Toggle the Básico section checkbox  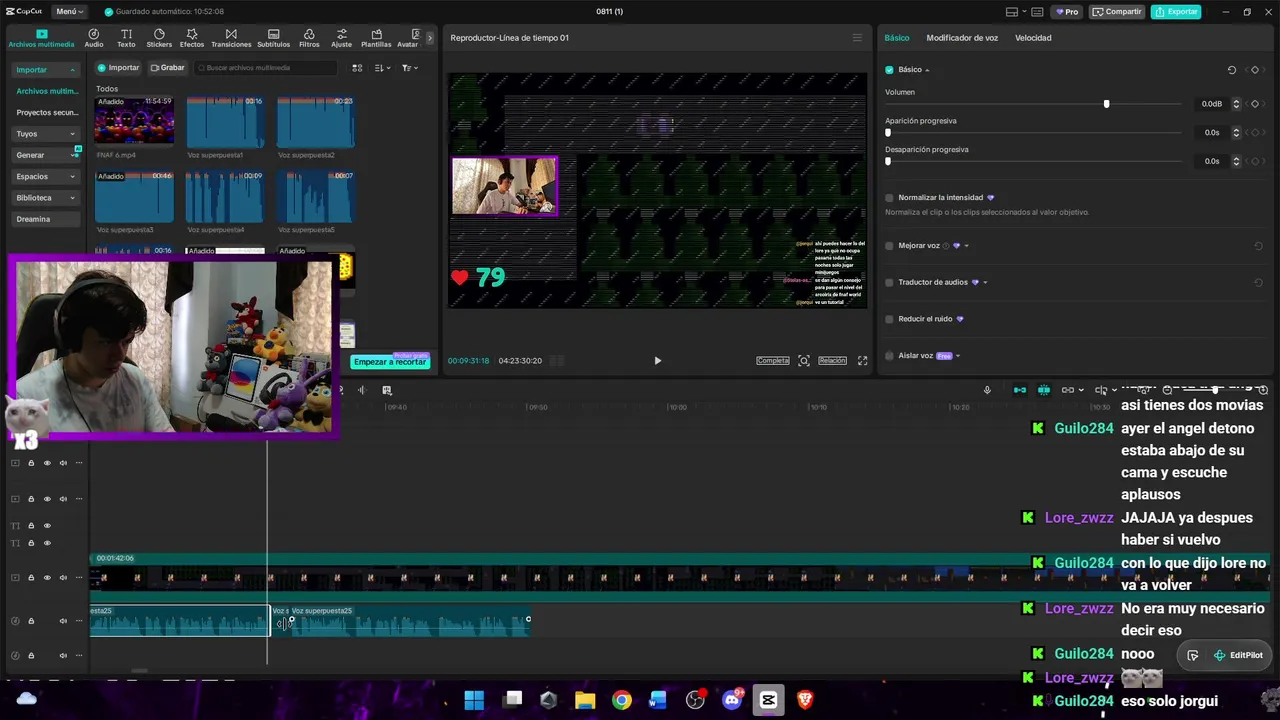889,70
